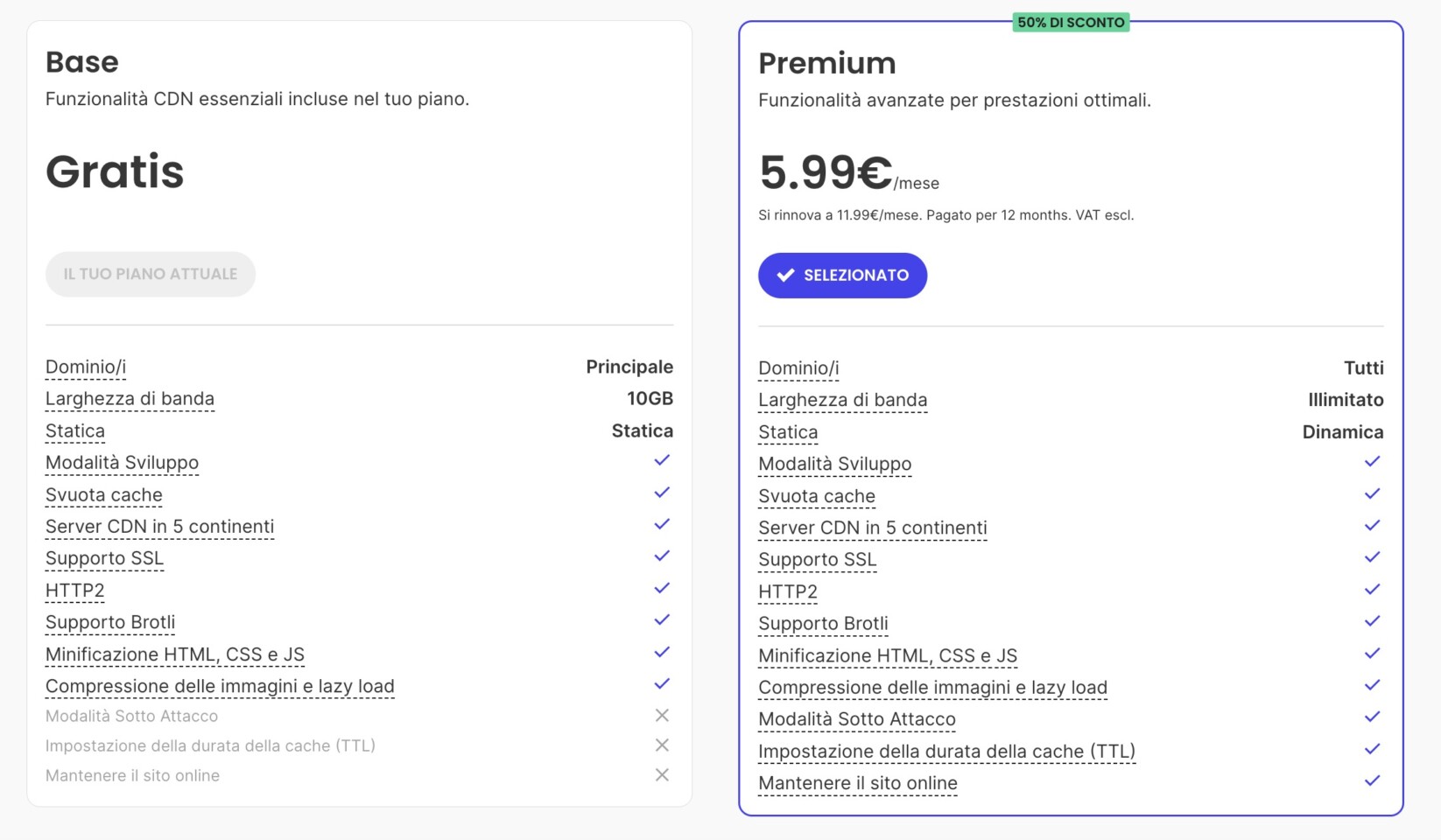Screen dimensions: 1441x840
Task: Click Dominio/i label in Base plan
Action: click(86, 367)
